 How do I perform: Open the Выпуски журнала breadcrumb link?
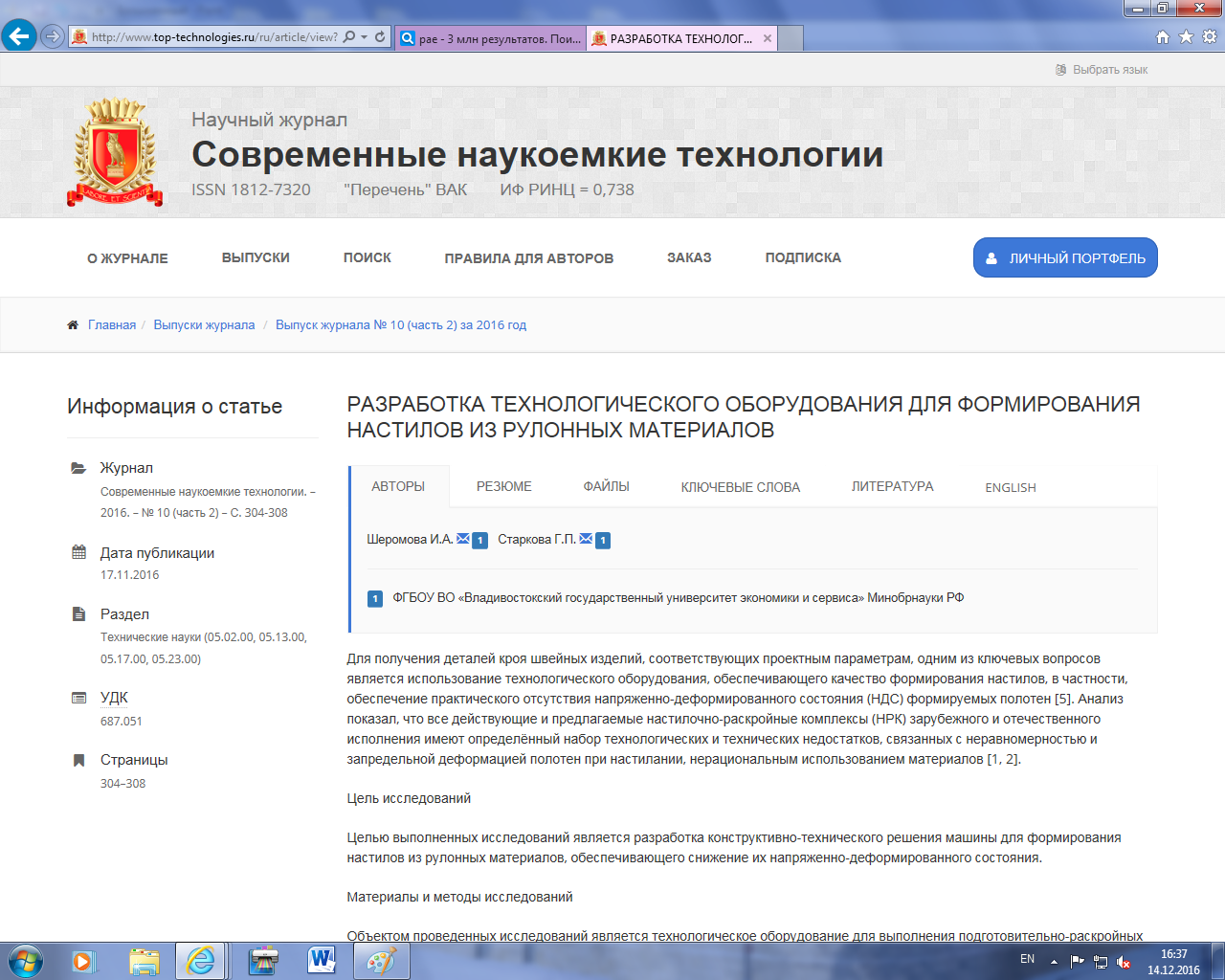[204, 325]
